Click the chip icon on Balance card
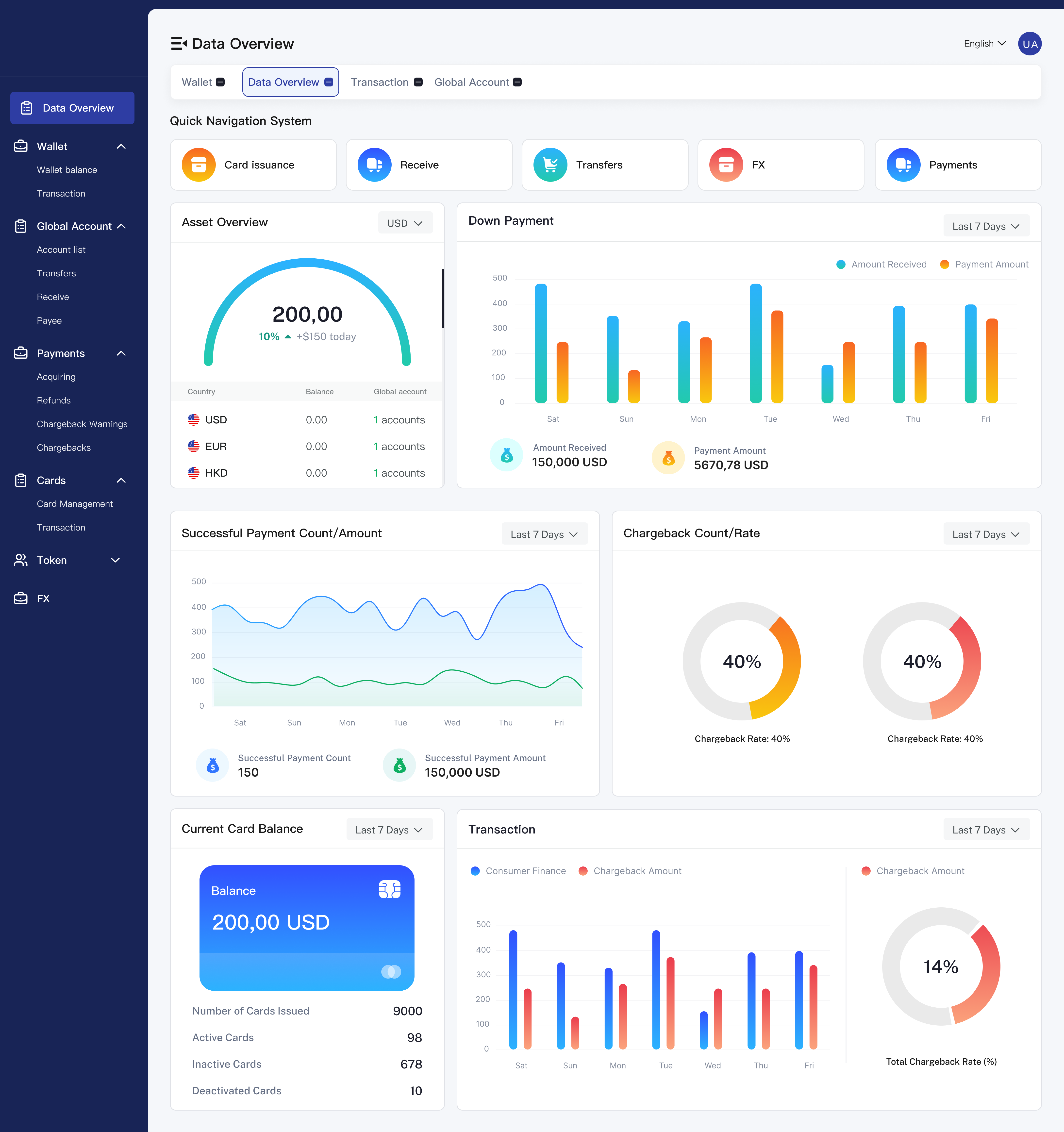1064x1132 pixels. pyautogui.click(x=389, y=889)
